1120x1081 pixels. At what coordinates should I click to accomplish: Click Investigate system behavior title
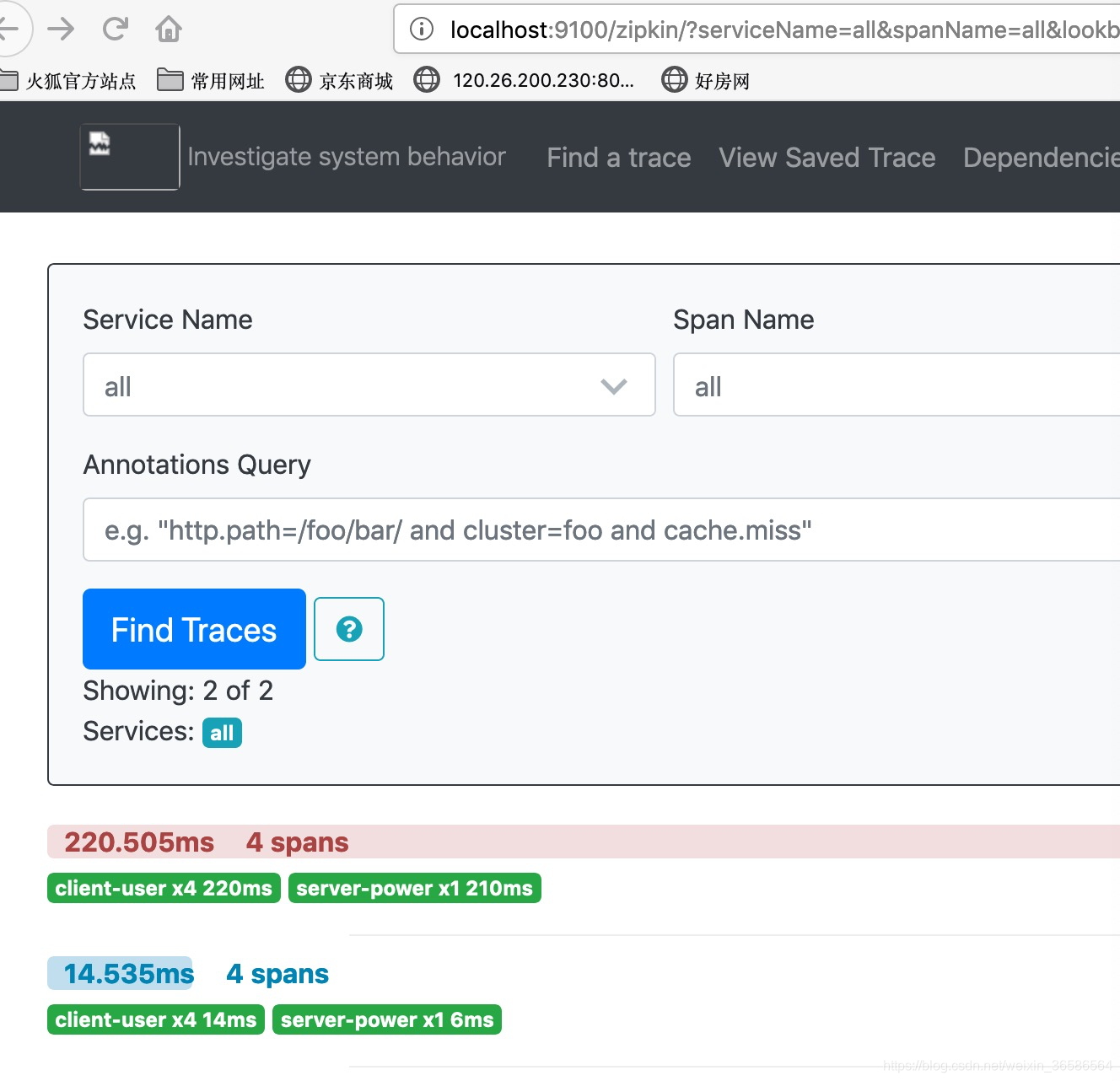pyautogui.click(x=347, y=157)
